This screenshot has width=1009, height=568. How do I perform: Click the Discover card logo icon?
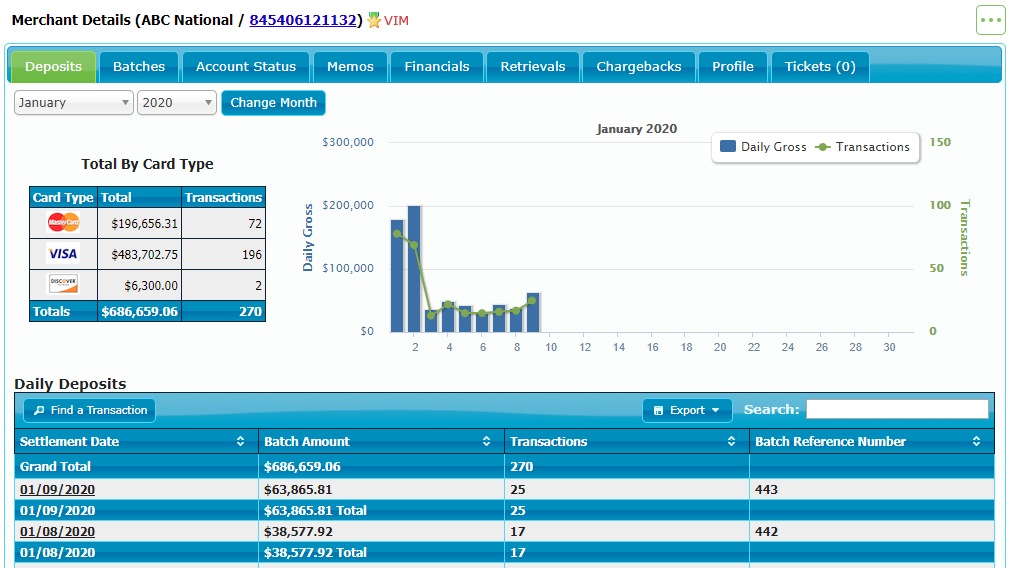(x=63, y=284)
